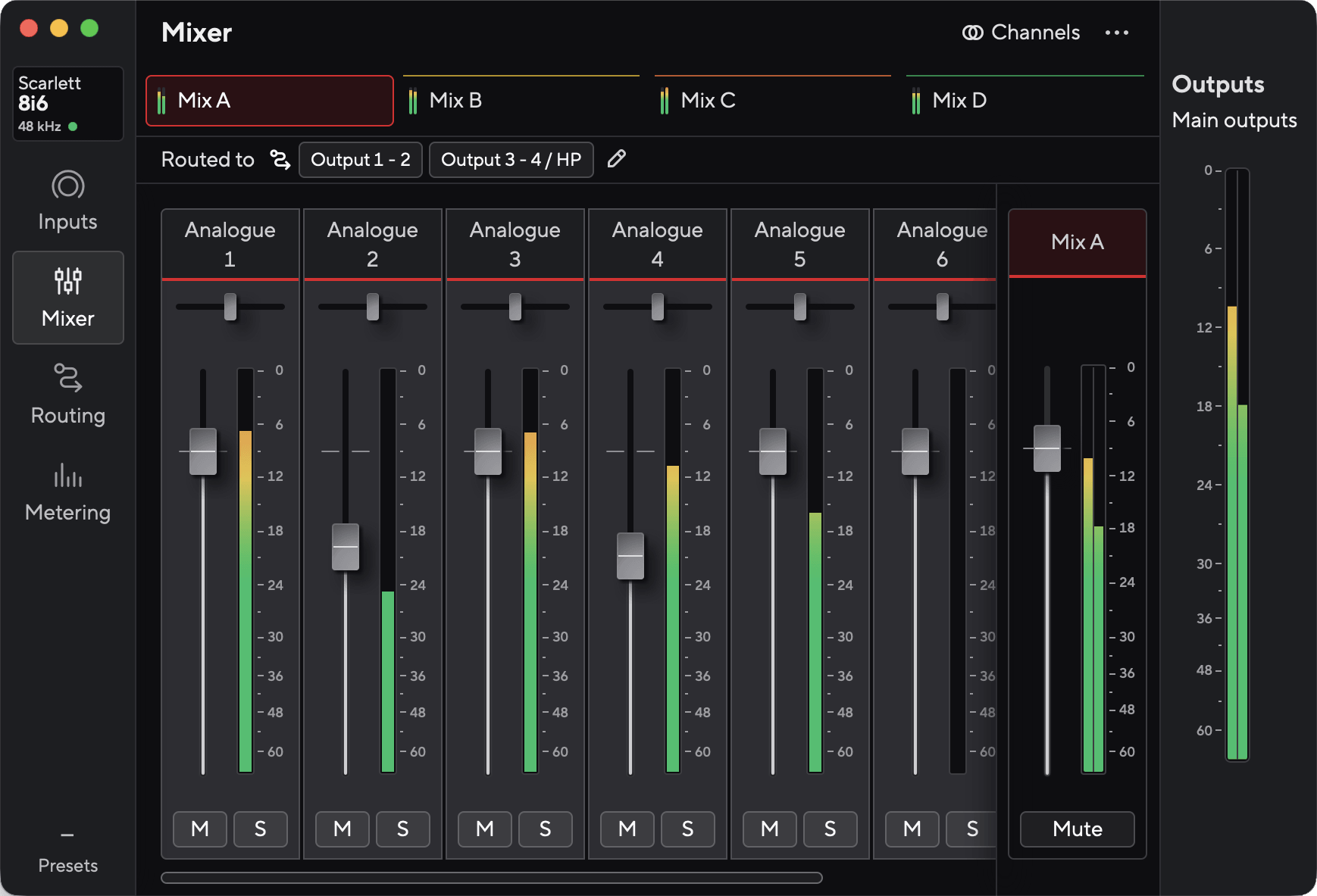Click the Analogue 5 pan slider knob
This screenshot has width=1317, height=896.
coord(800,307)
